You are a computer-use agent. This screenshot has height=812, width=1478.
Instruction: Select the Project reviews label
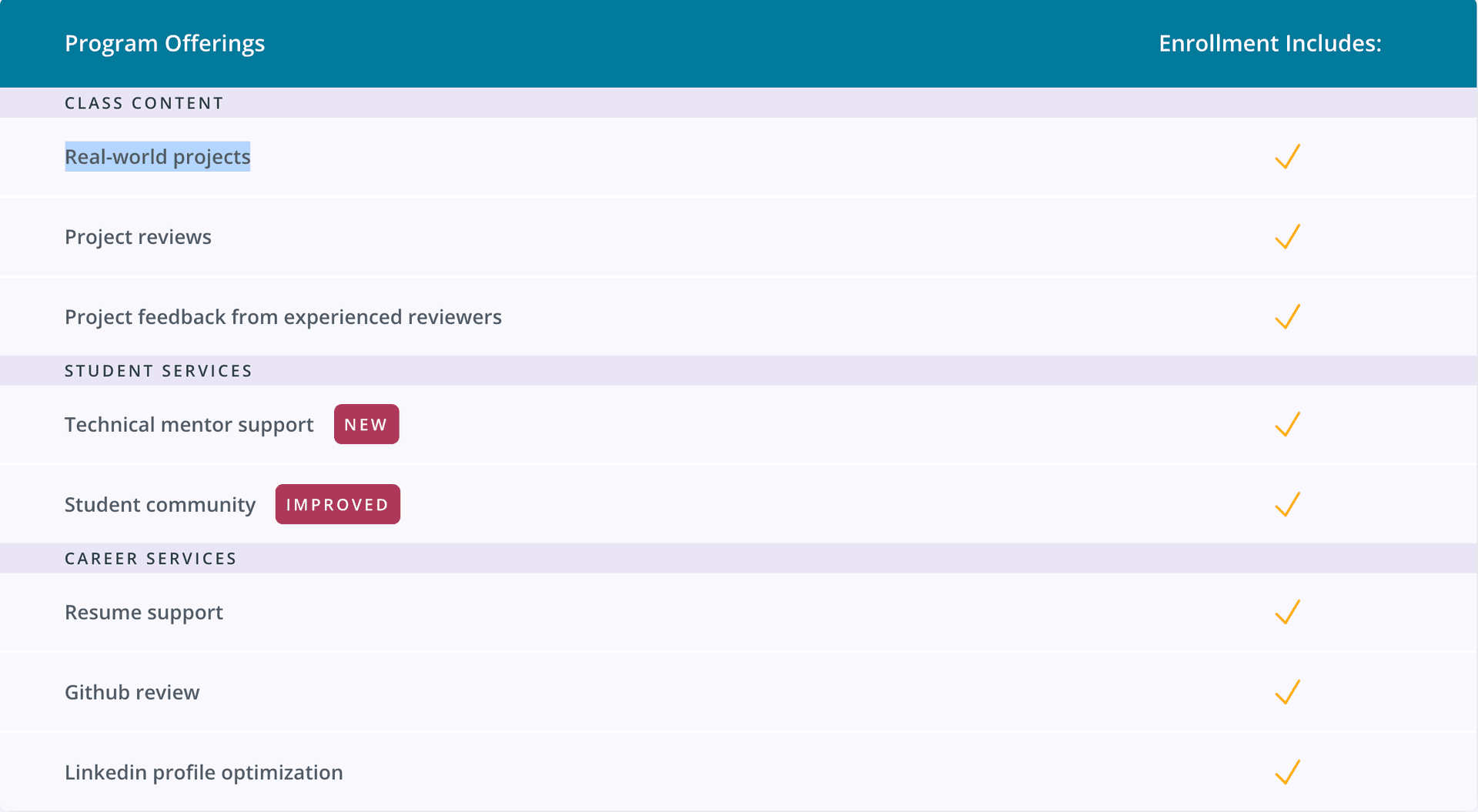(x=138, y=237)
